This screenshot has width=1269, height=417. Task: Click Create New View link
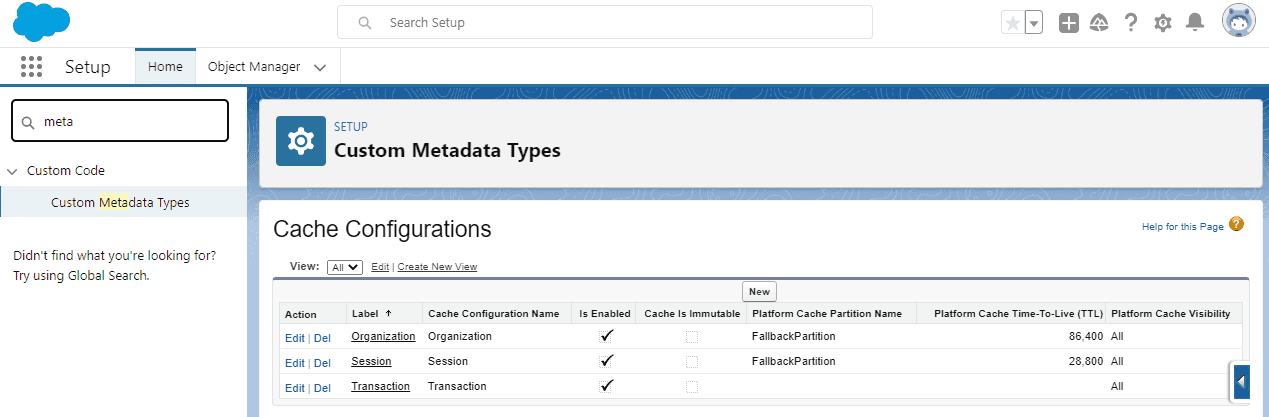coord(437,267)
